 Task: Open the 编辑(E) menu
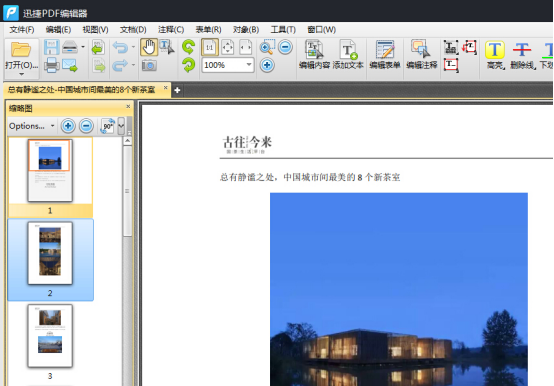click(x=58, y=30)
